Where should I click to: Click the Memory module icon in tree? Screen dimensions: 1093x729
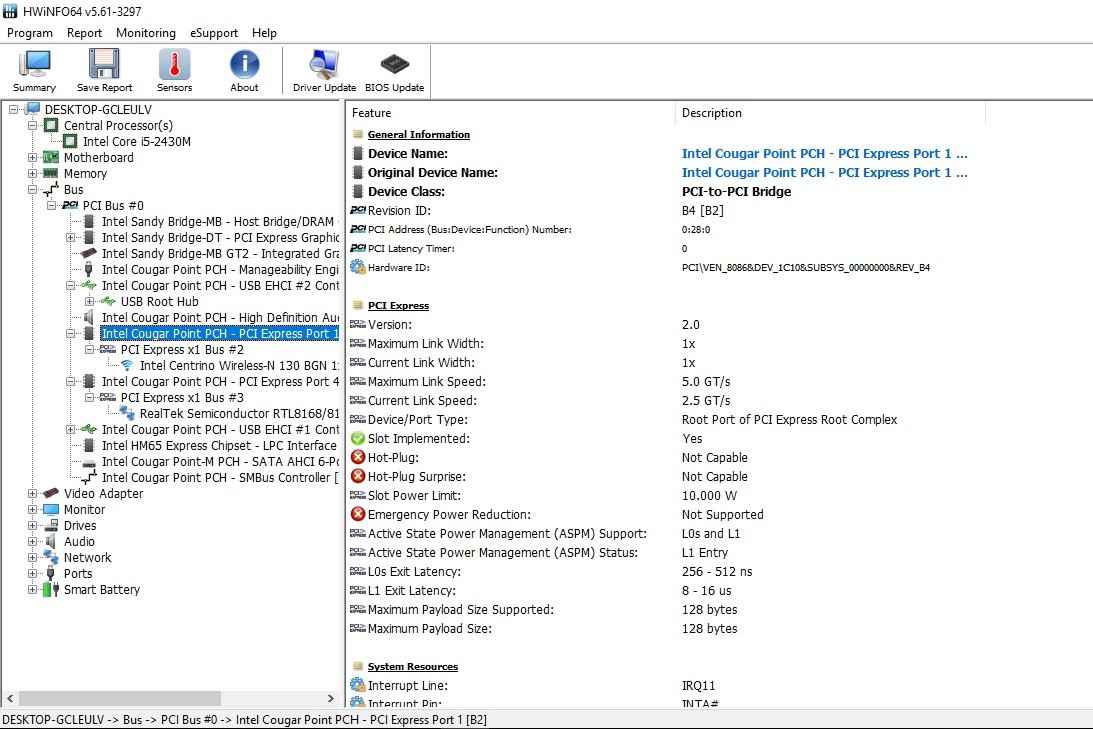[51, 174]
